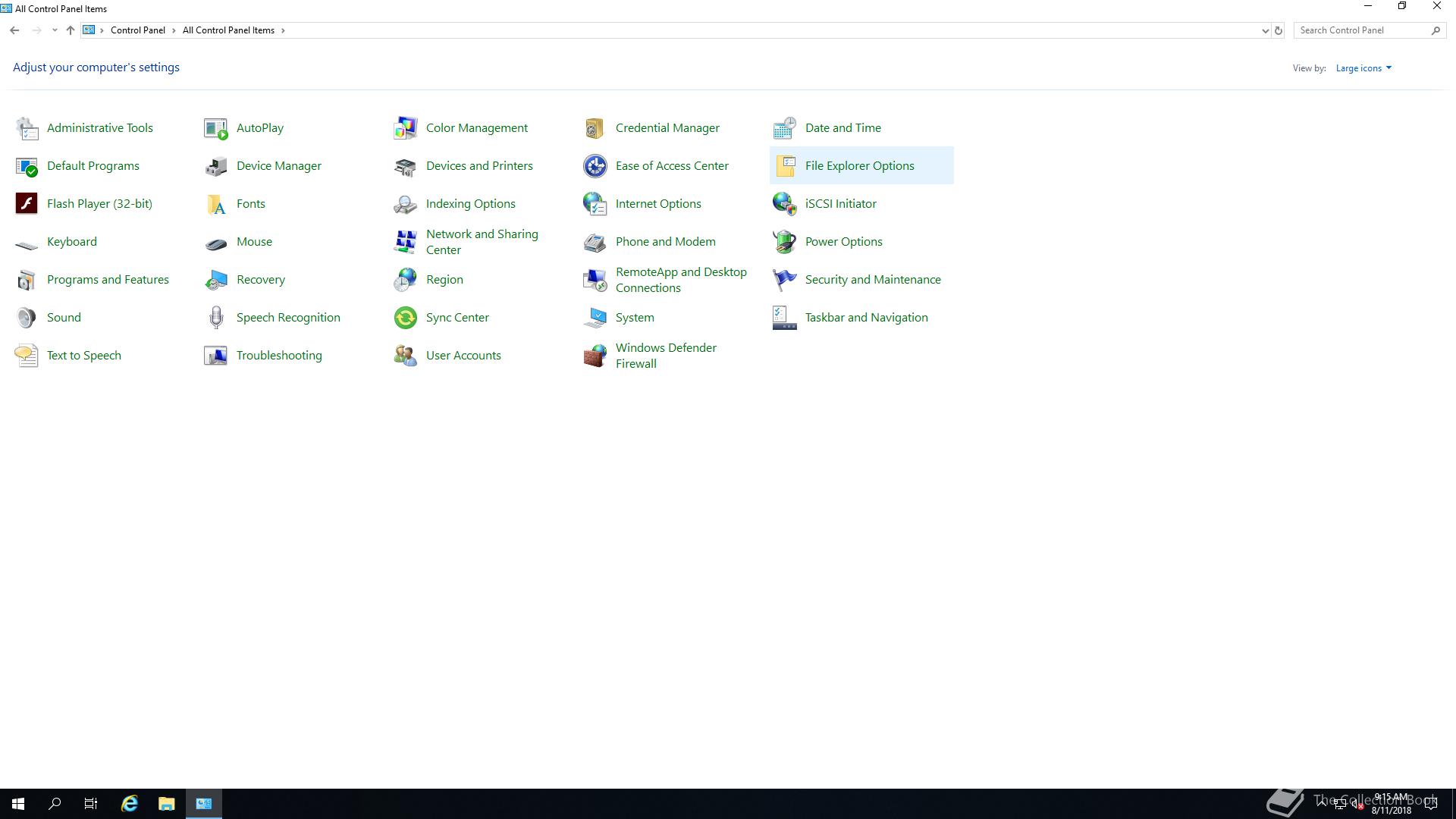Click the iSCSI Initiator icon
Viewport: 1456px width, 819px height.
tap(785, 204)
